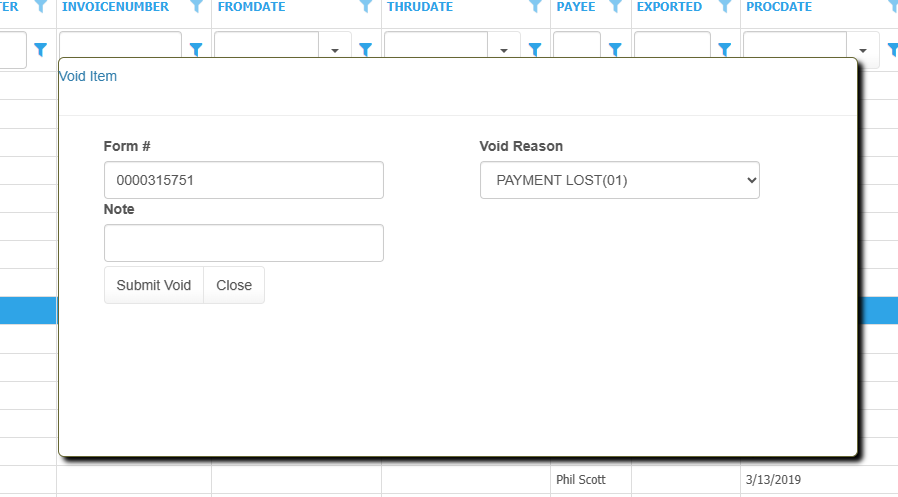Open the PROCDATE filter date picker arrow
Image resolution: width=898 pixels, height=497 pixels.
click(863, 50)
